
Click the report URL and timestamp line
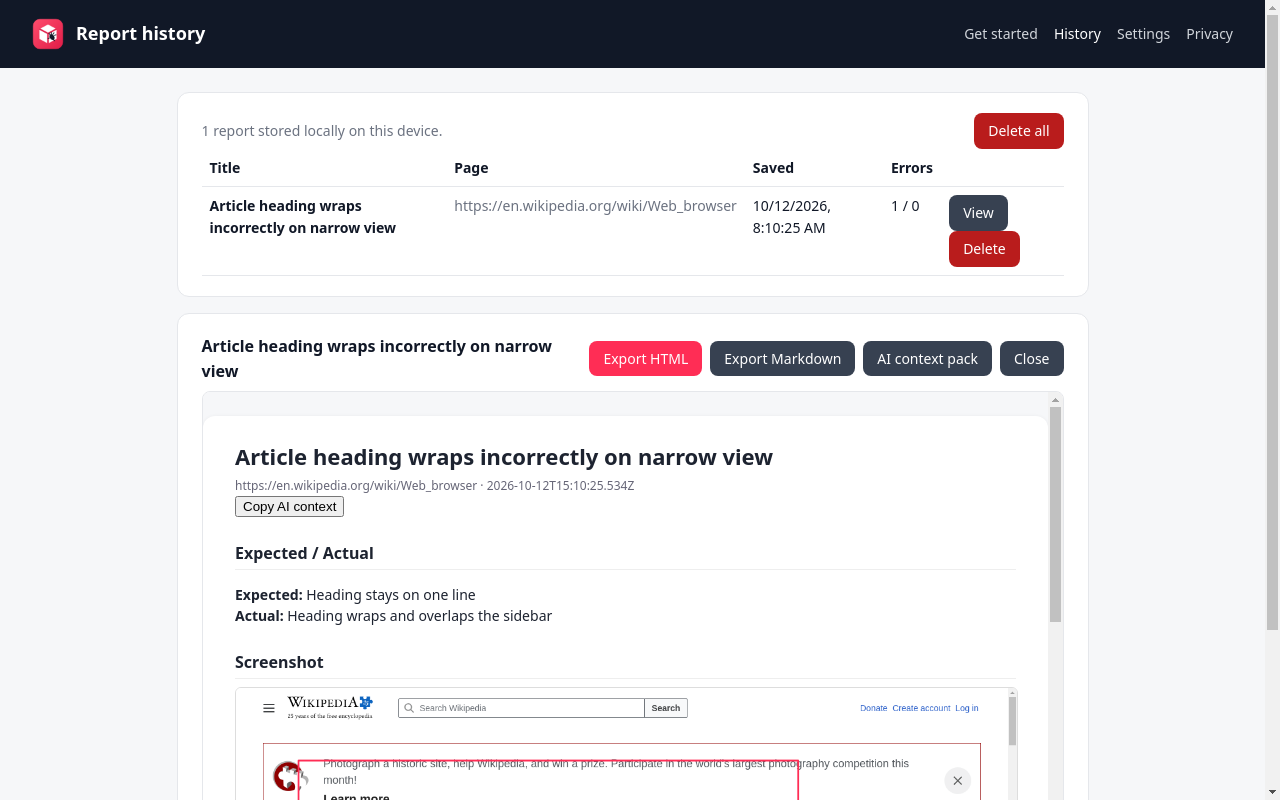click(x=435, y=486)
